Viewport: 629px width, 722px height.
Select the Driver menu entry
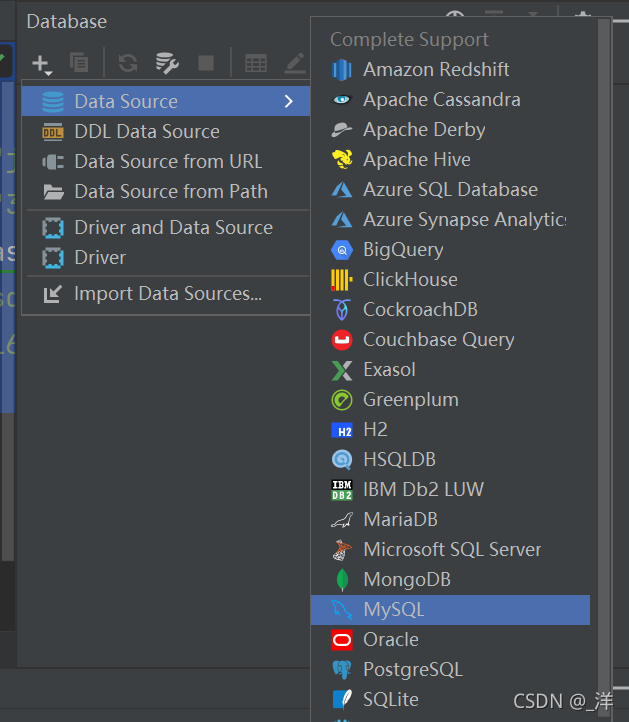166,257
